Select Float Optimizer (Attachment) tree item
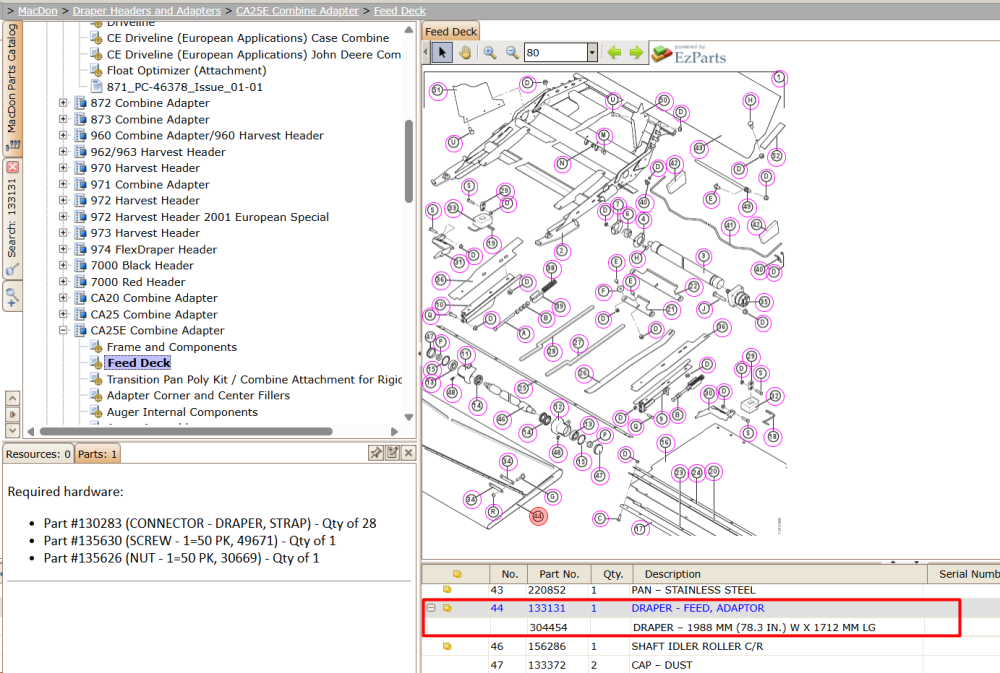1000x673 pixels. 186,71
